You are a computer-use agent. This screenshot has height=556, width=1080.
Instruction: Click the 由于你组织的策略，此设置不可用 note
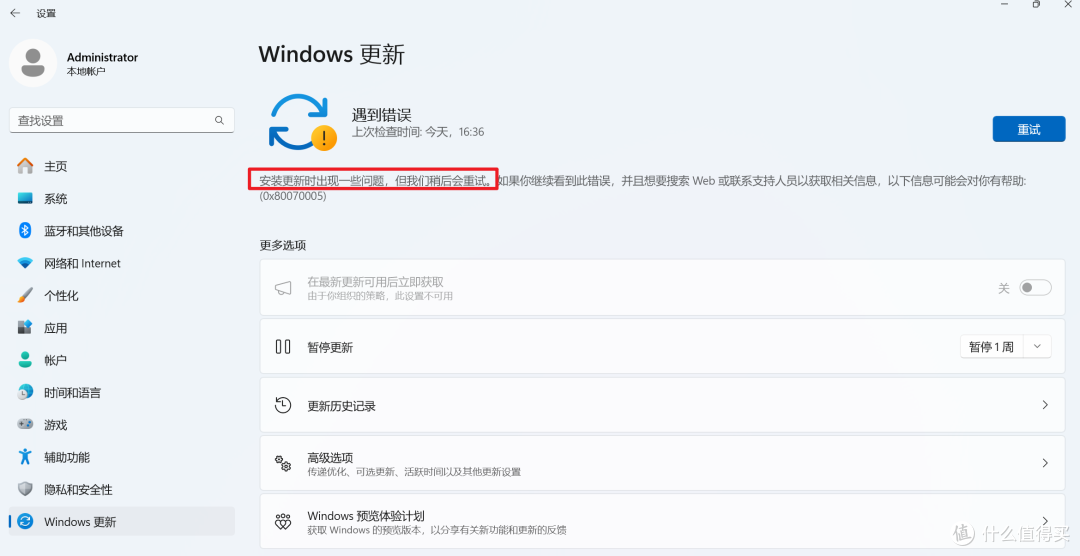click(x=380, y=296)
